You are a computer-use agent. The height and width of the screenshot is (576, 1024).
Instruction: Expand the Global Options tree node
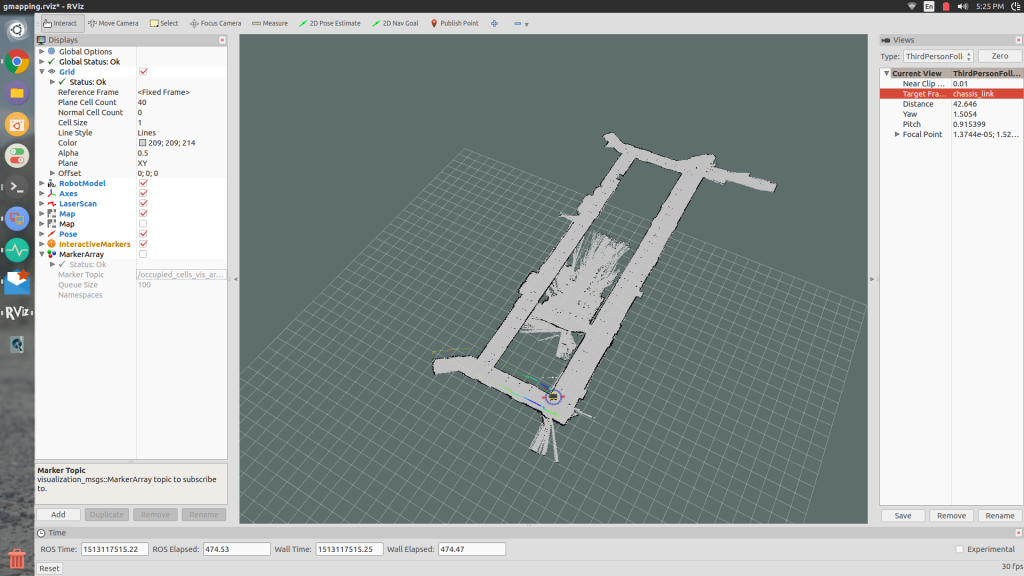[x=42, y=52]
